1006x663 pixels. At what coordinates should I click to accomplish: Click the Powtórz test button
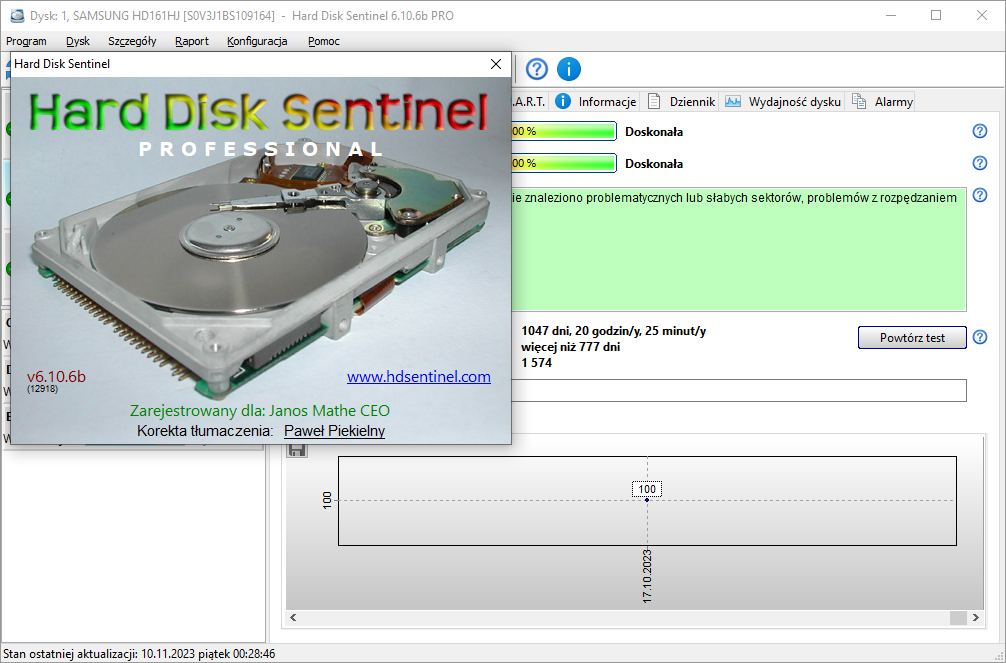click(x=912, y=338)
